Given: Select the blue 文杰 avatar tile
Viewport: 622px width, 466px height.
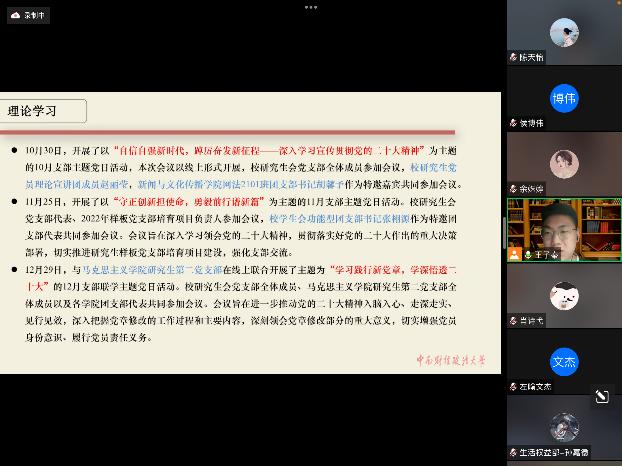Looking at the screenshot, I should click(x=564, y=362).
